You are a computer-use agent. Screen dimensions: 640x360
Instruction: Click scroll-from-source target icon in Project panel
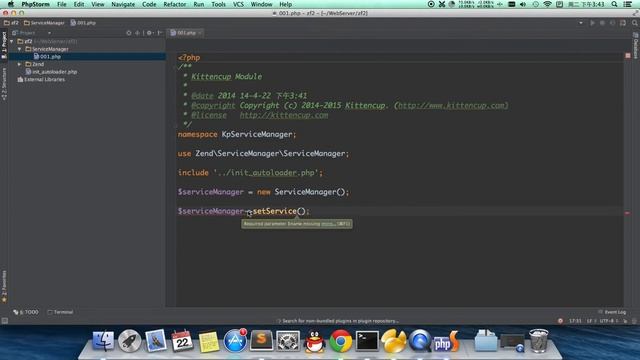point(129,33)
